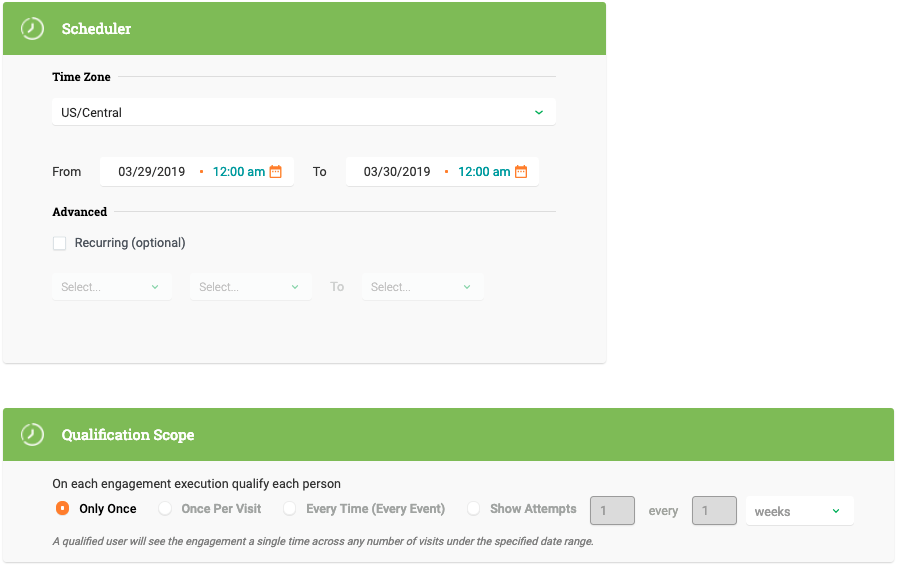Click the Scheduler section title
The height and width of the screenshot is (568, 901).
96,29
